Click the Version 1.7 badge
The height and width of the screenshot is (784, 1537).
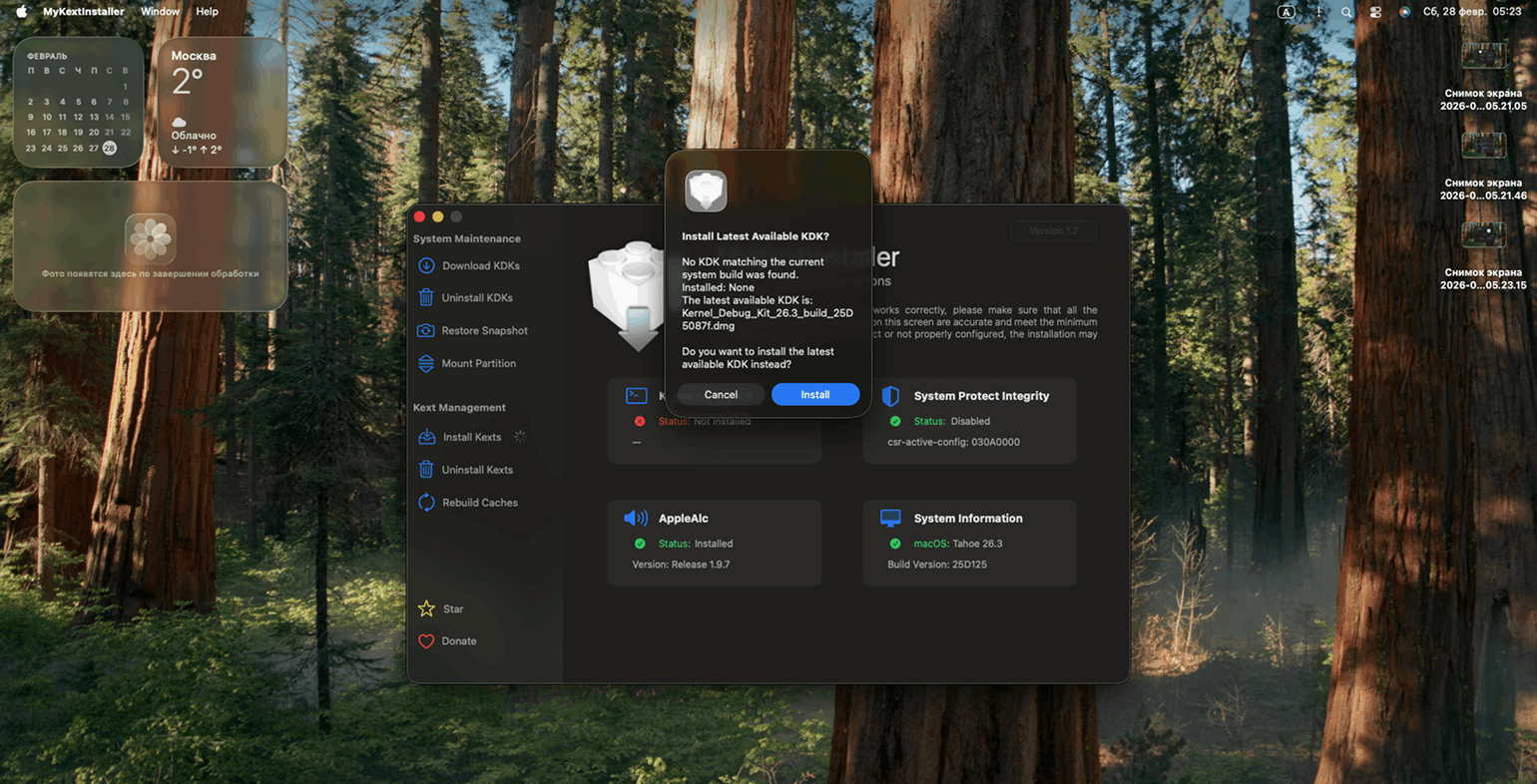(x=1053, y=230)
